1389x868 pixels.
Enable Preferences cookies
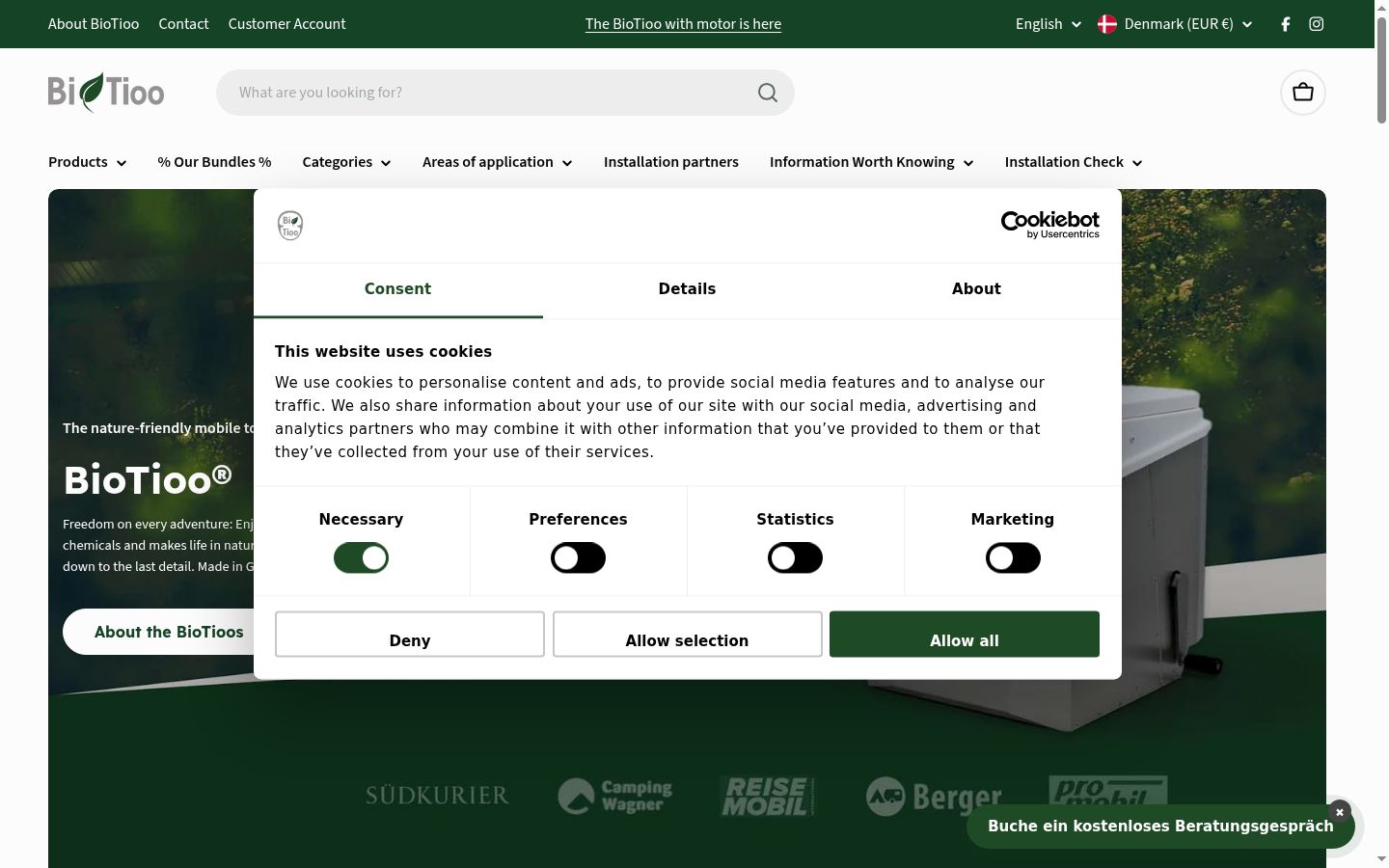[x=578, y=557]
